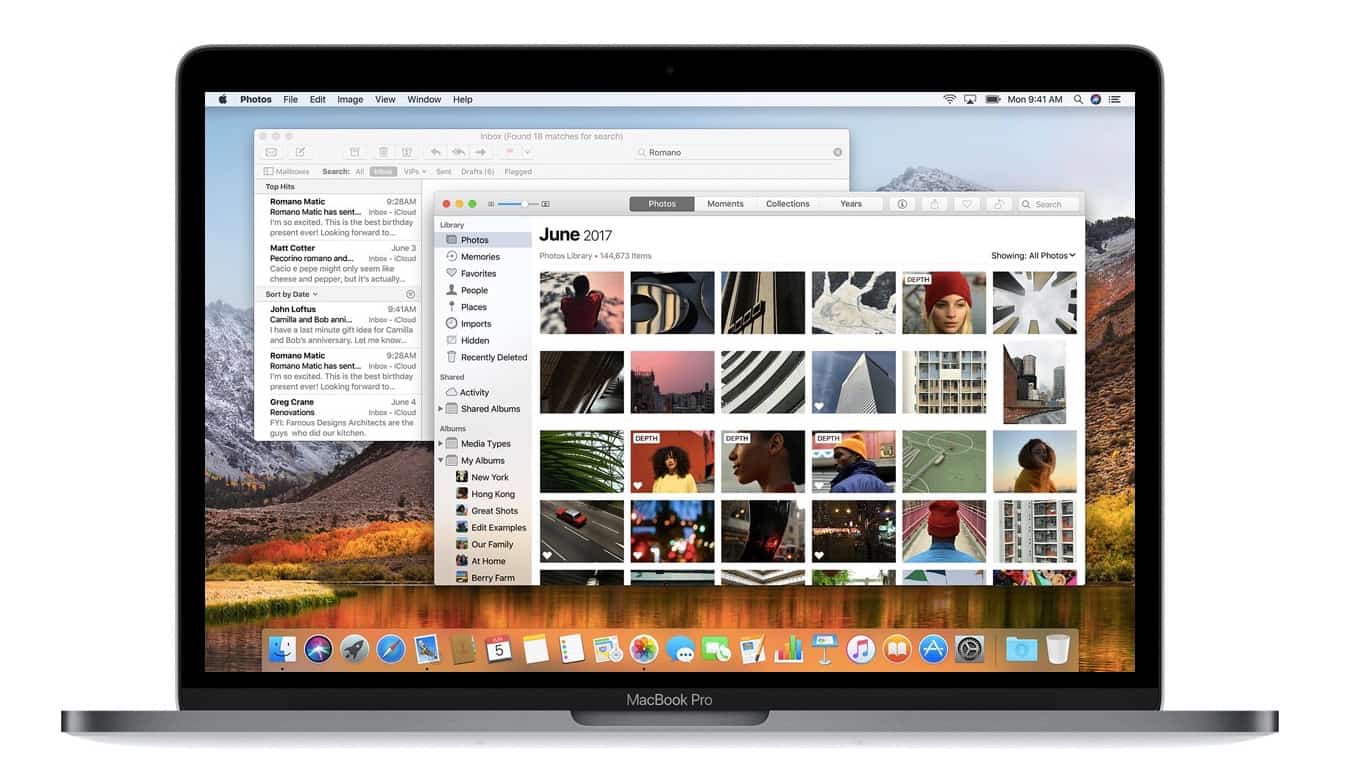Open the Sort by Date dropdown
This screenshot has width=1348, height=759.
click(x=291, y=294)
